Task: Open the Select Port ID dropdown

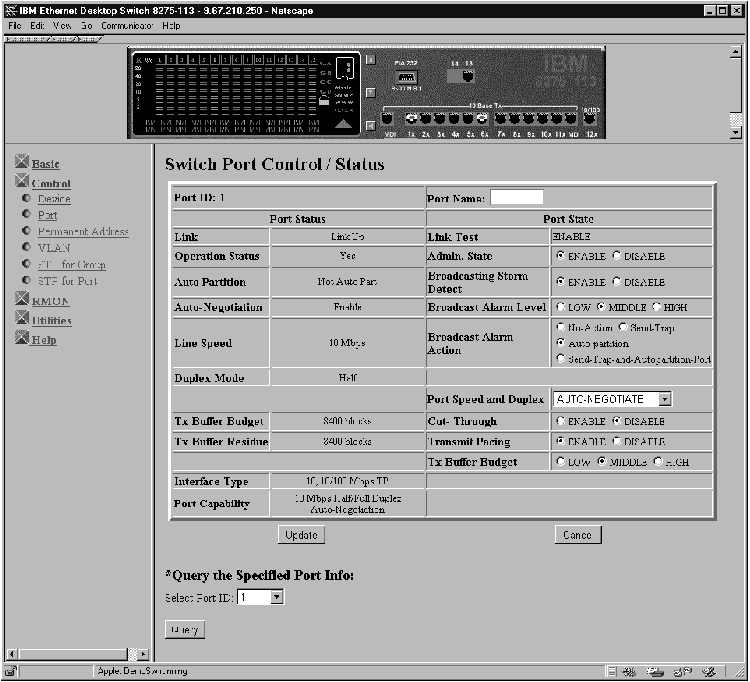Action: coord(277,597)
